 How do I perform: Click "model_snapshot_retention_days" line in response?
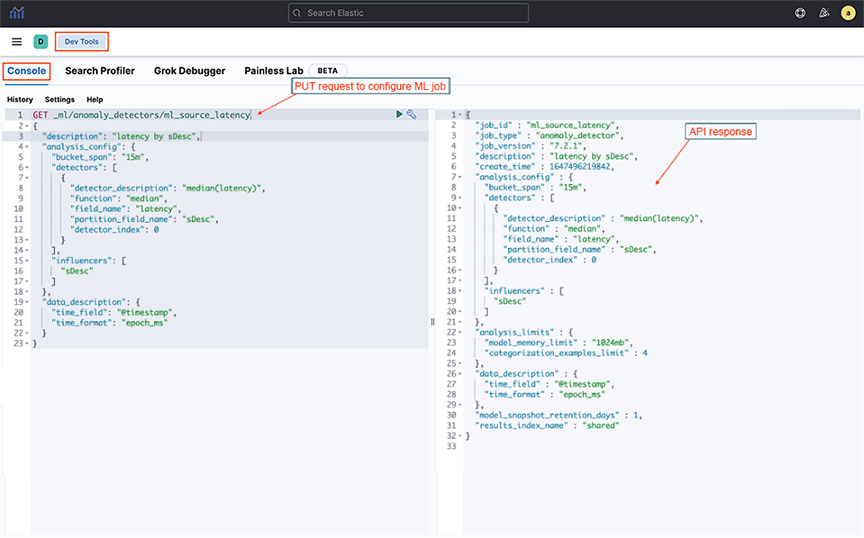click(559, 415)
